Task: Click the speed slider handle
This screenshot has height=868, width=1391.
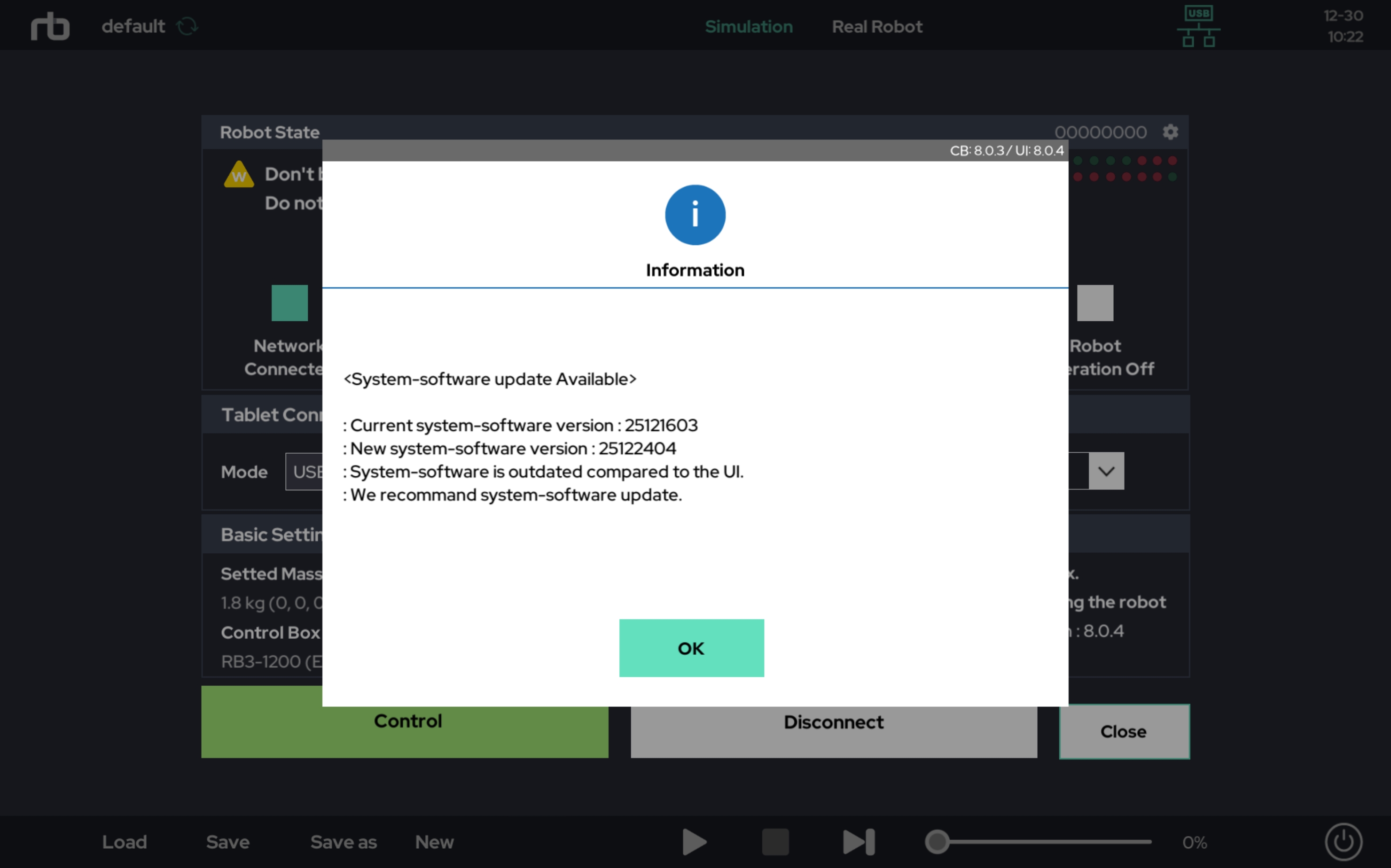Action: click(938, 842)
